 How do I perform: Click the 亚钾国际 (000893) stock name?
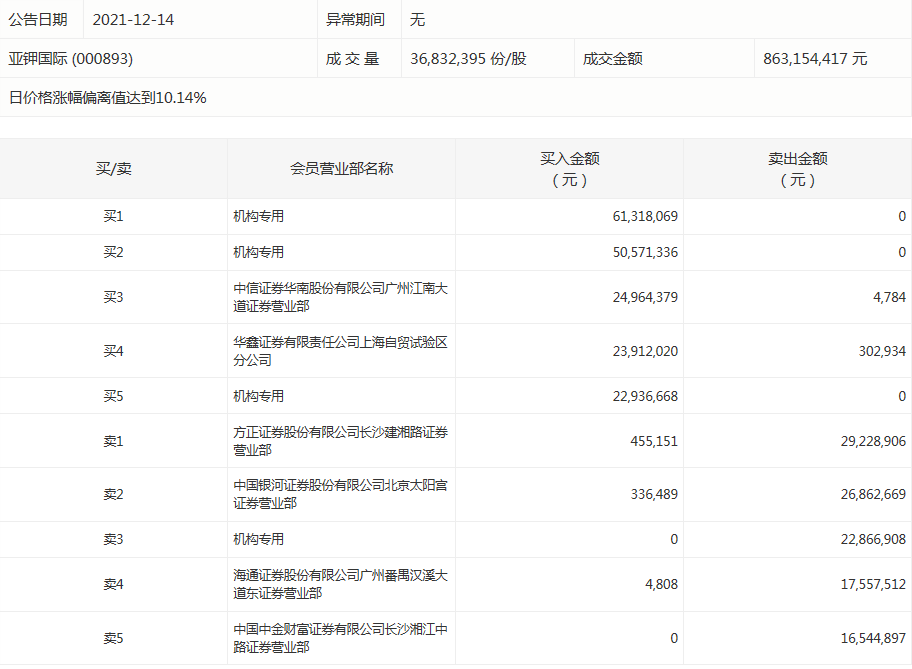70,59
